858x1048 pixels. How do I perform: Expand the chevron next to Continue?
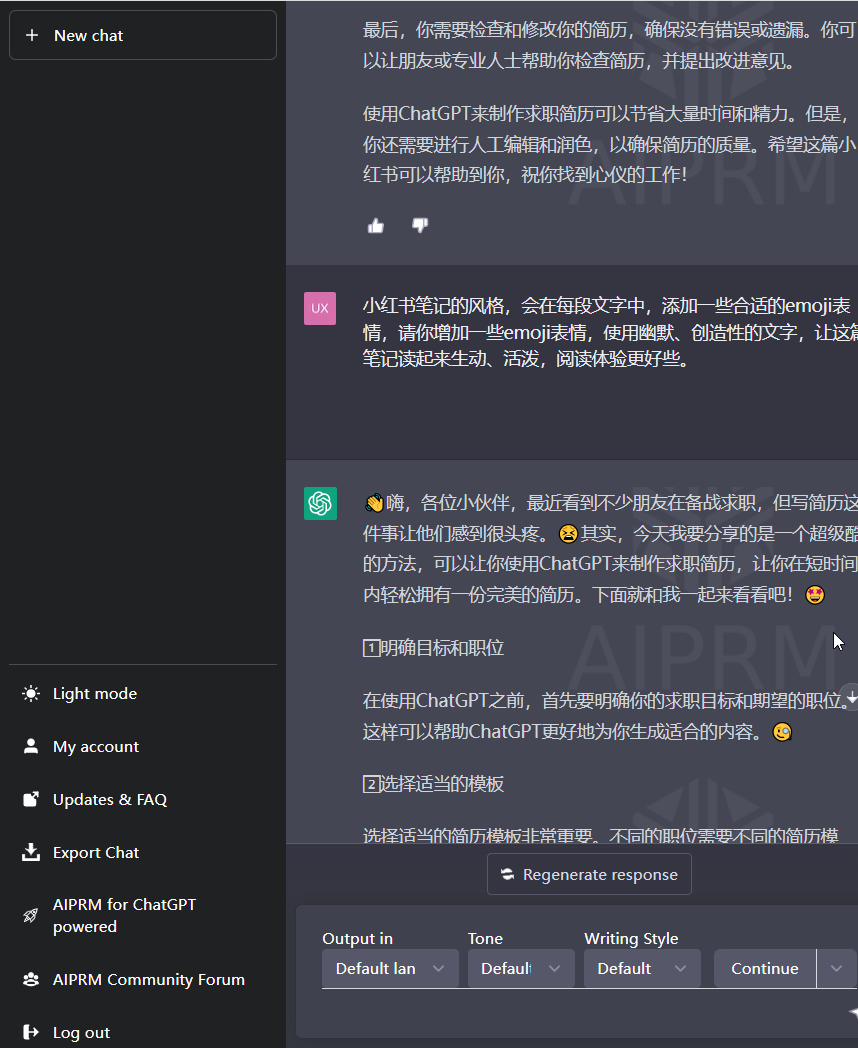(836, 968)
